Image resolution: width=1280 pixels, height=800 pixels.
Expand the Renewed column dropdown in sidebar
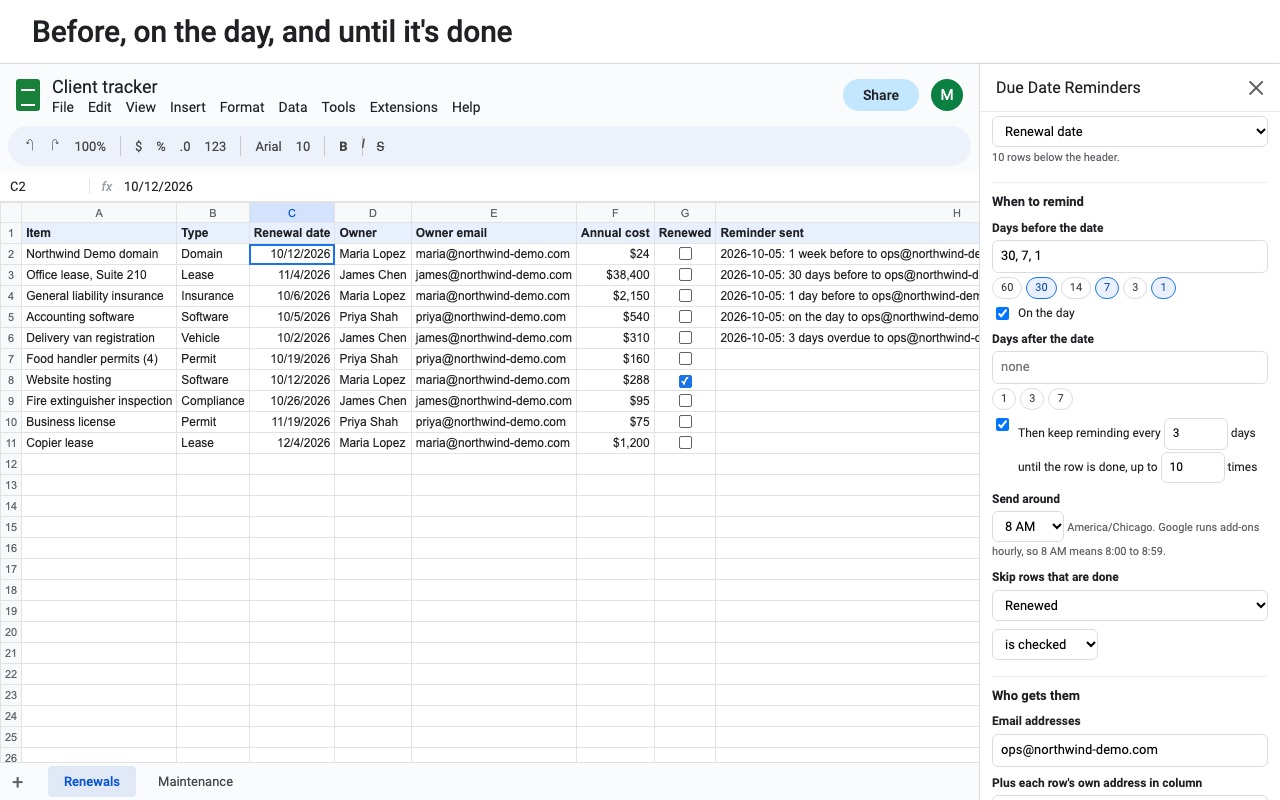[x=1130, y=605]
